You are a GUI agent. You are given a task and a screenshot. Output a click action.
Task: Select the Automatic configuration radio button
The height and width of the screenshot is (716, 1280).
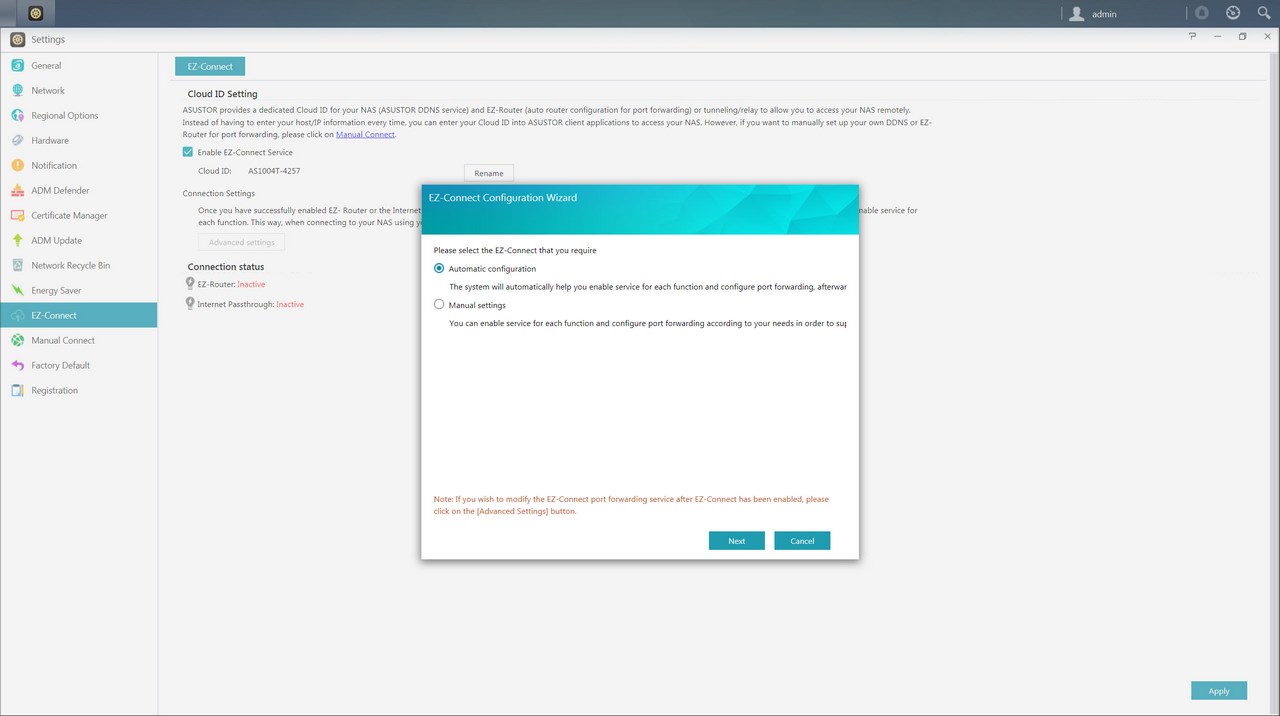(x=439, y=268)
